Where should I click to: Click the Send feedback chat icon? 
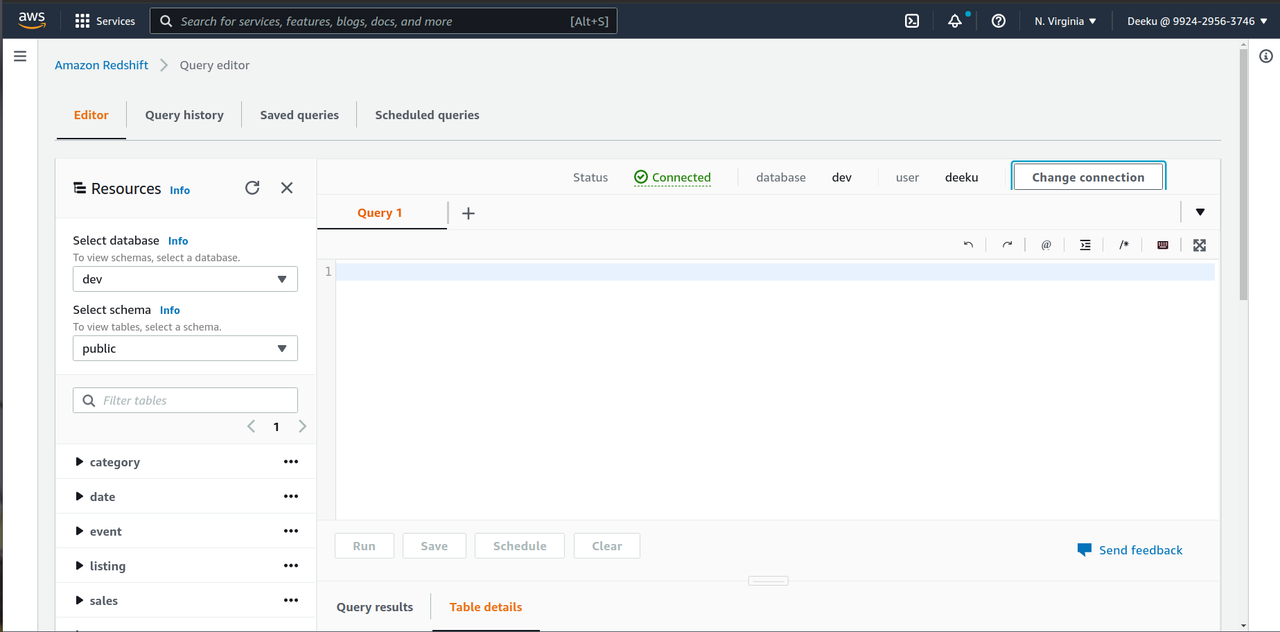pyautogui.click(x=1084, y=550)
